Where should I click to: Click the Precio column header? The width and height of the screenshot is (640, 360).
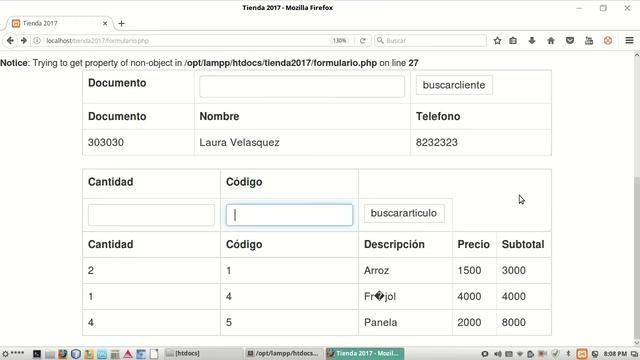pos(473,244)
